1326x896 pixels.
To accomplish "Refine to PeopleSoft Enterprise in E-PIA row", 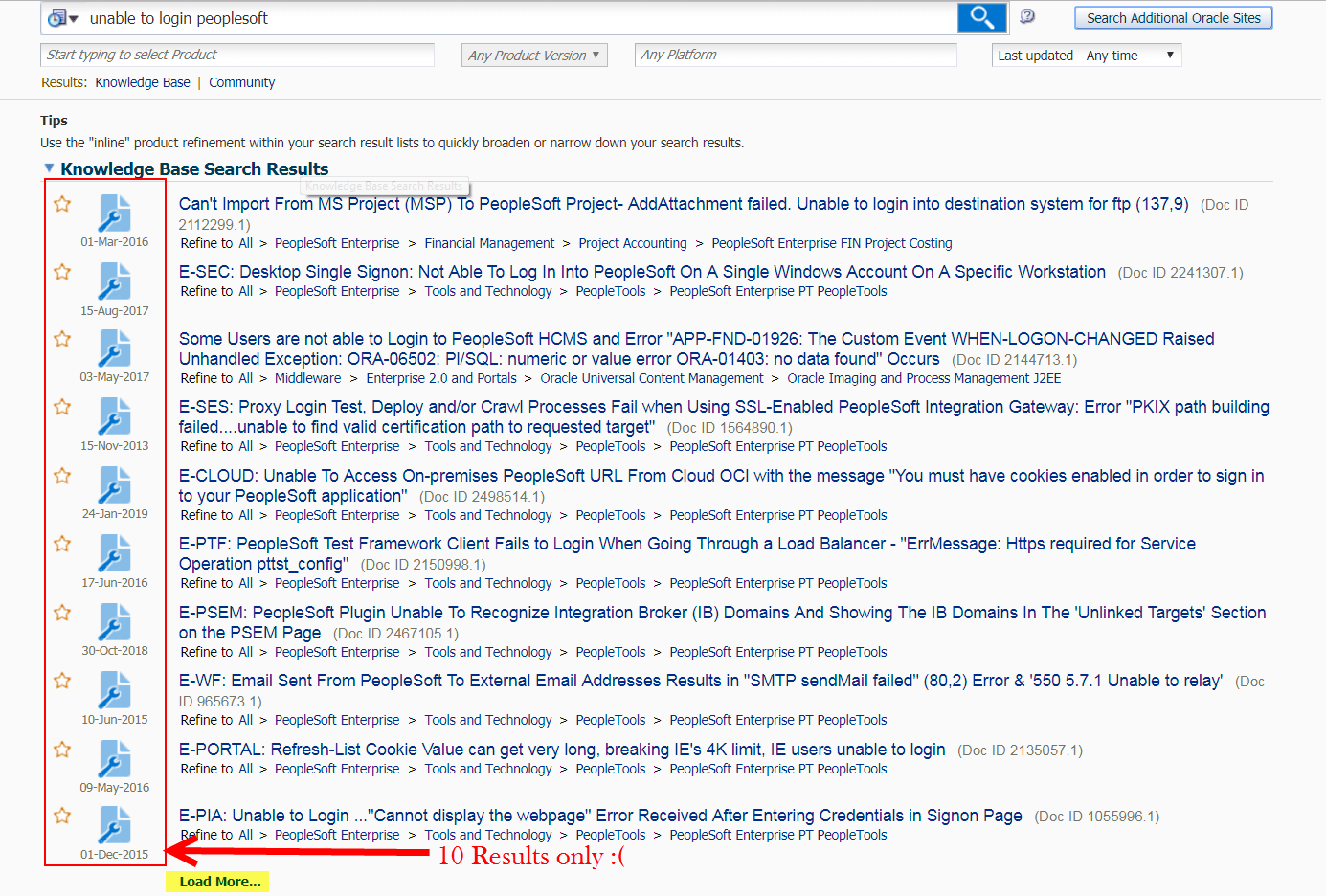I will click(337, 835).
